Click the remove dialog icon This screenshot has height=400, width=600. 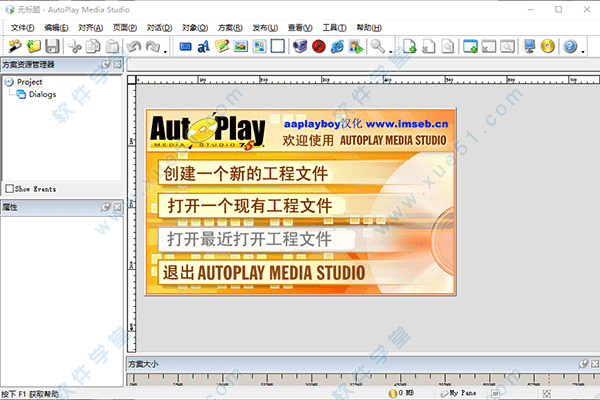[x=489, y=46]
